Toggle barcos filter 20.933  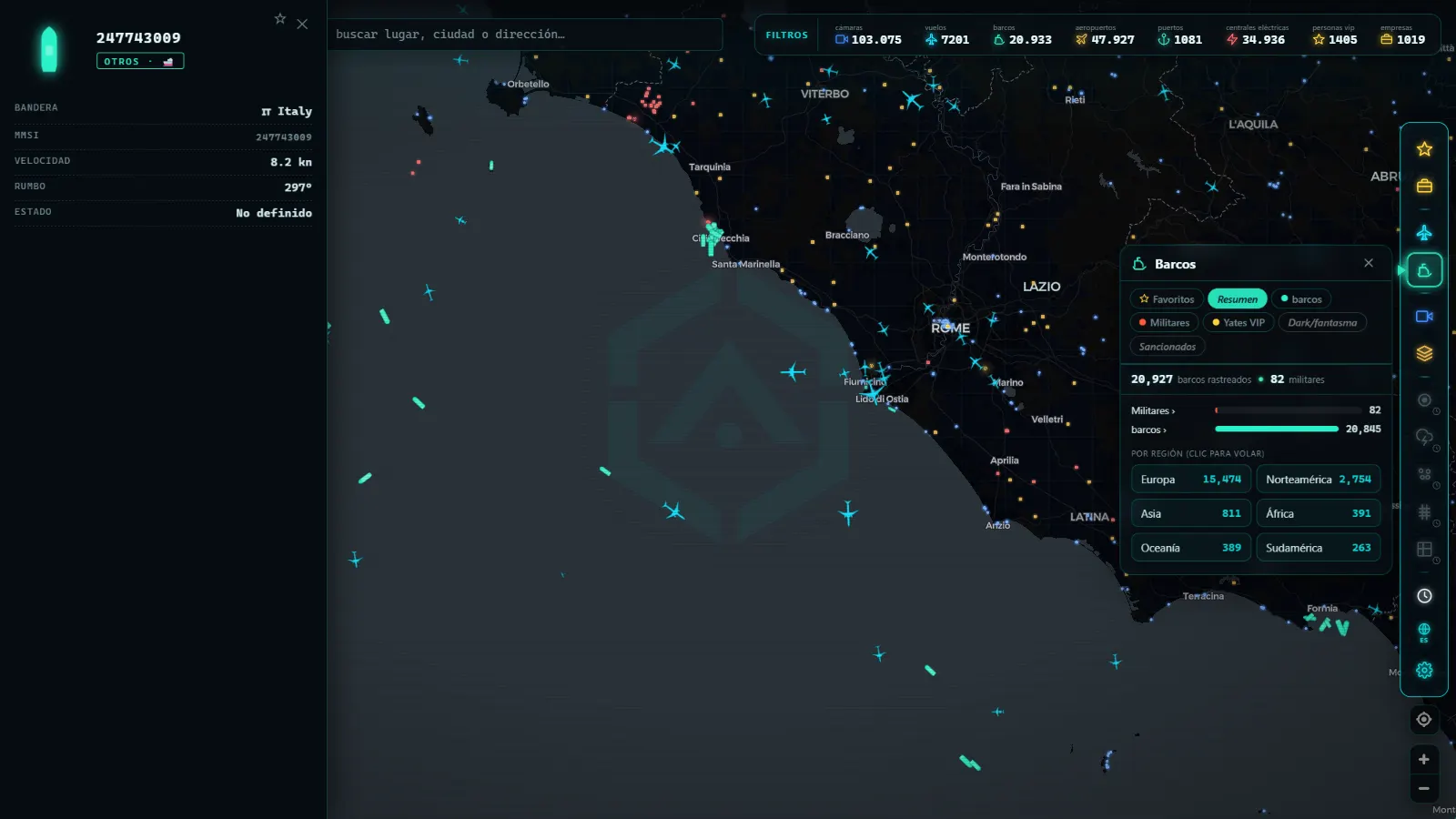click(x=1022, y=35)
